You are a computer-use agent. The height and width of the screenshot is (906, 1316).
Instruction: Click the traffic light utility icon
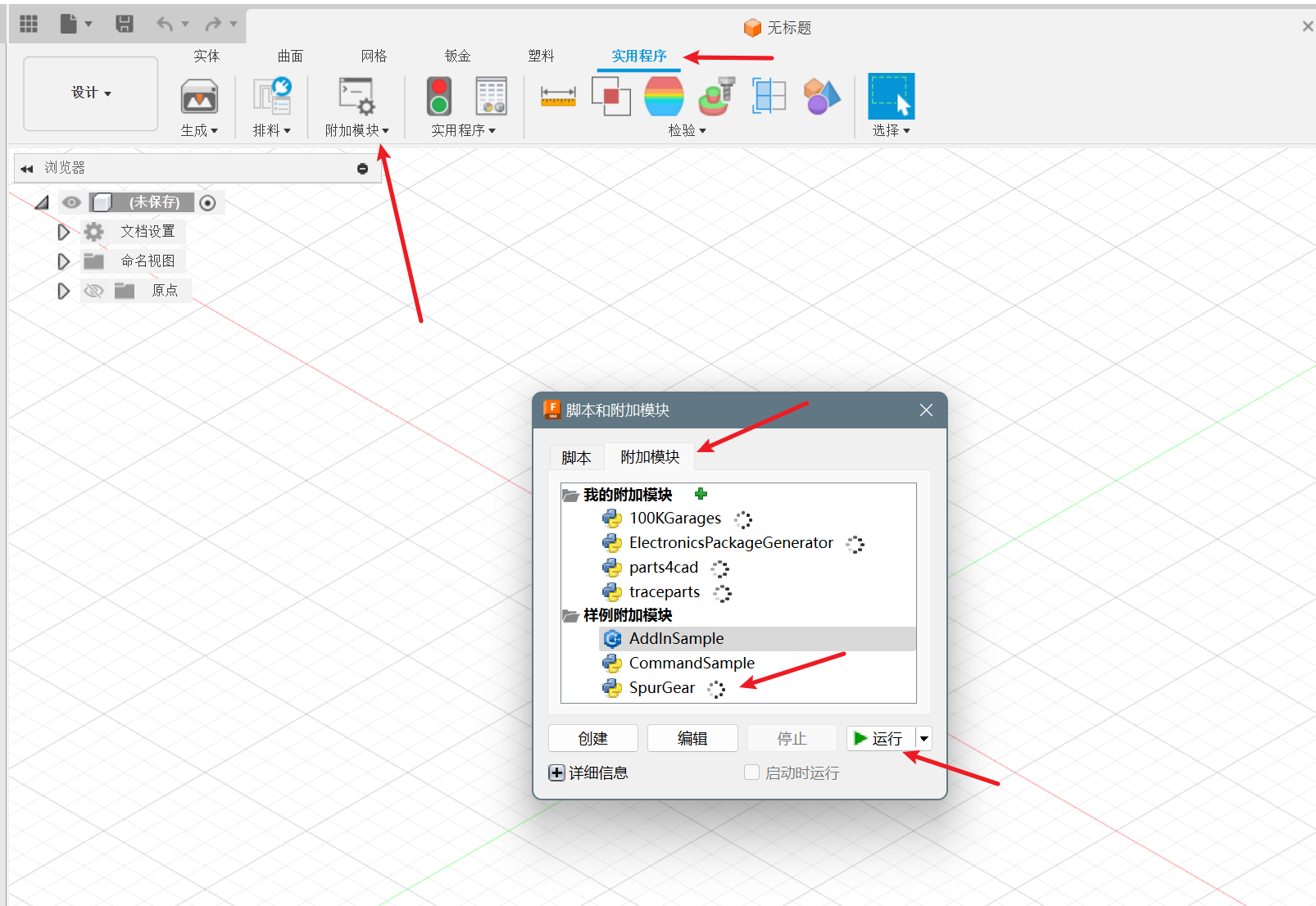[439, 97]
